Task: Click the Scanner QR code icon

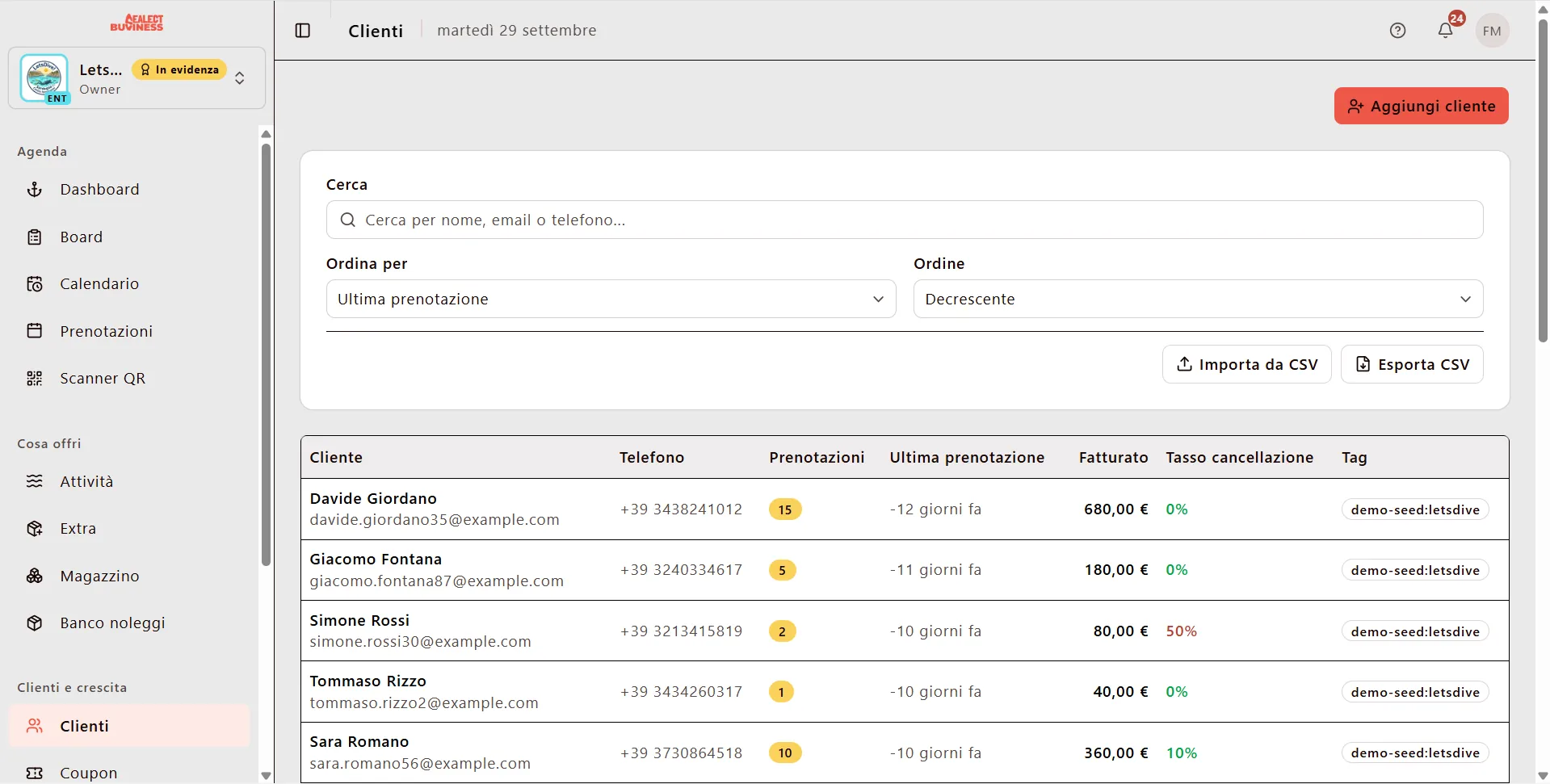Action: point(35,379)
